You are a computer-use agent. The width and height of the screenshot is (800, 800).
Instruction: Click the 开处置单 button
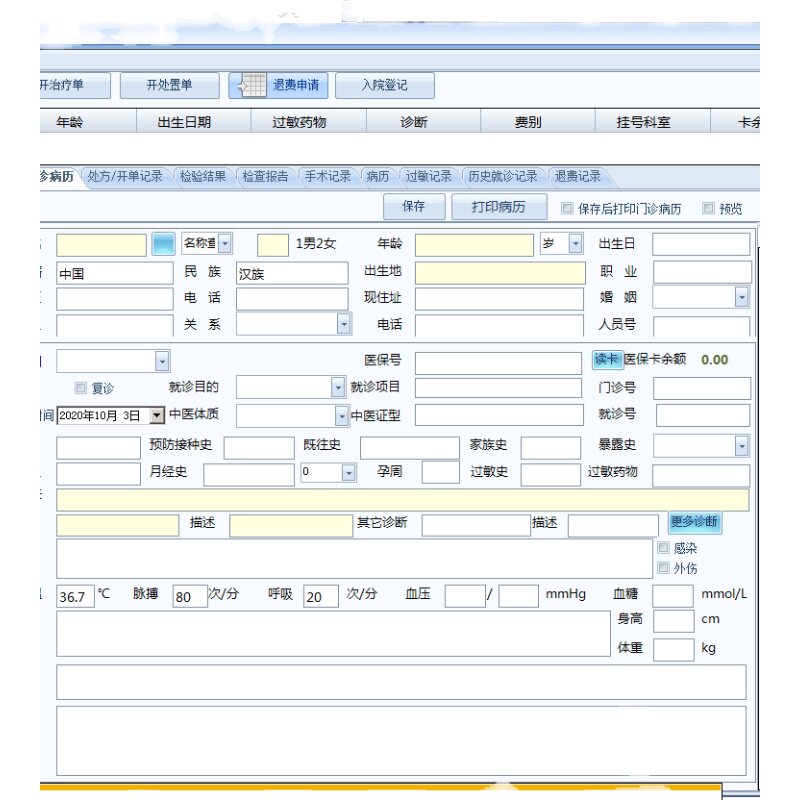coord(169,85)
